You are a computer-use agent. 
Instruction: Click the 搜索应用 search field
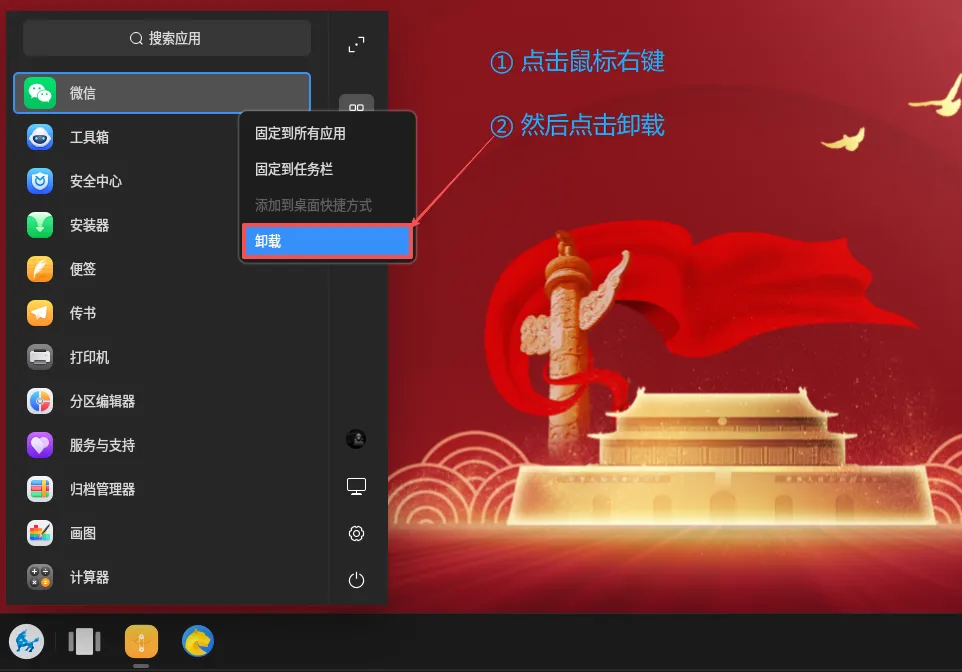point(167,38)
